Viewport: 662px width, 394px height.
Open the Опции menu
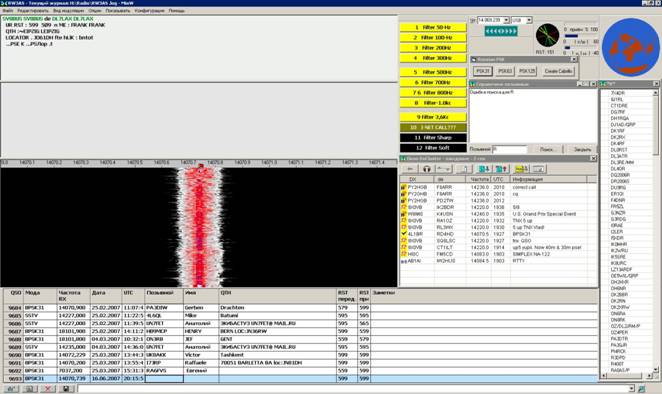pyautogui.click(x=95, y=11)
